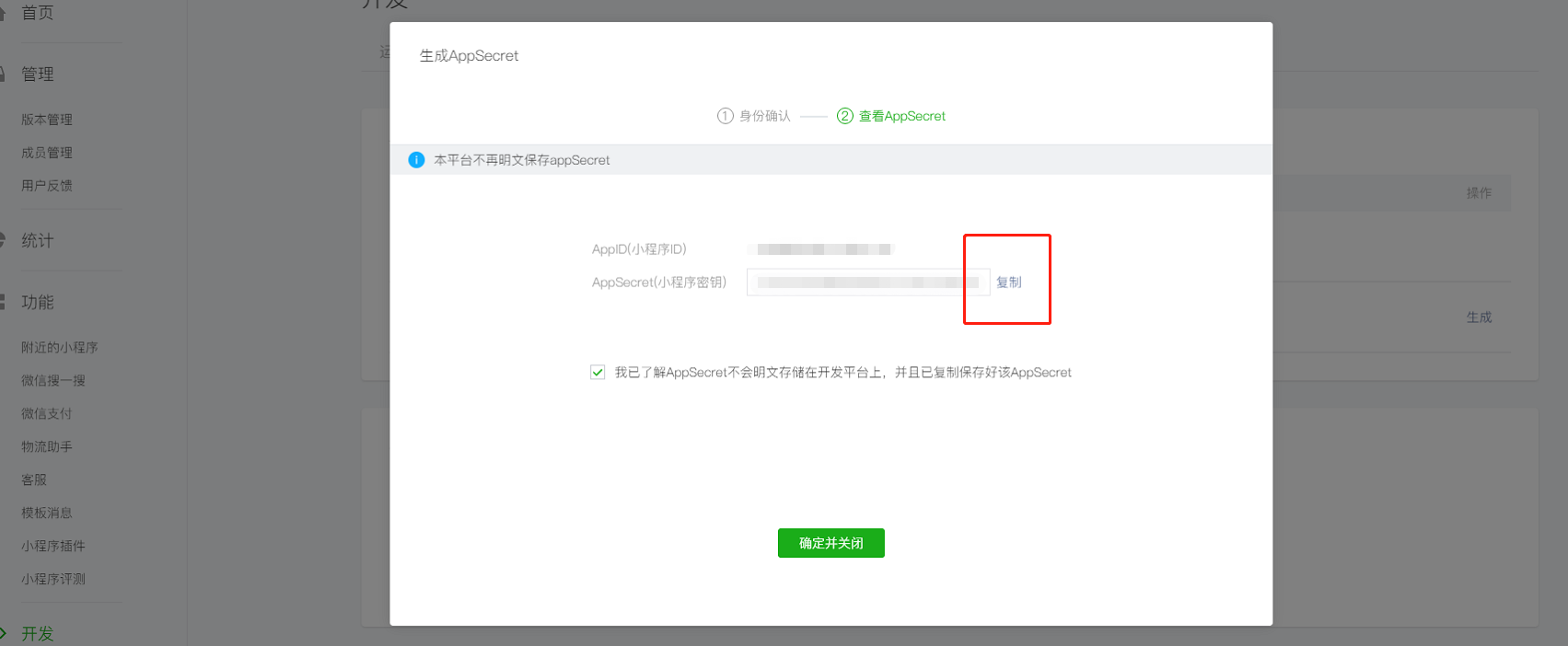1568x646 pixels.
Task: Open 微信搜一搜 page
Action: (53, 381)
